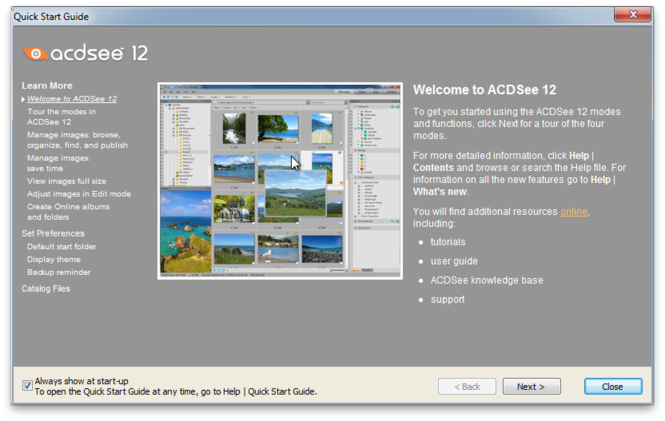The width and height of the screenshot is (665, 421).
Task: Open Manage images: save time topic
Action: click(x=59, y=163)
